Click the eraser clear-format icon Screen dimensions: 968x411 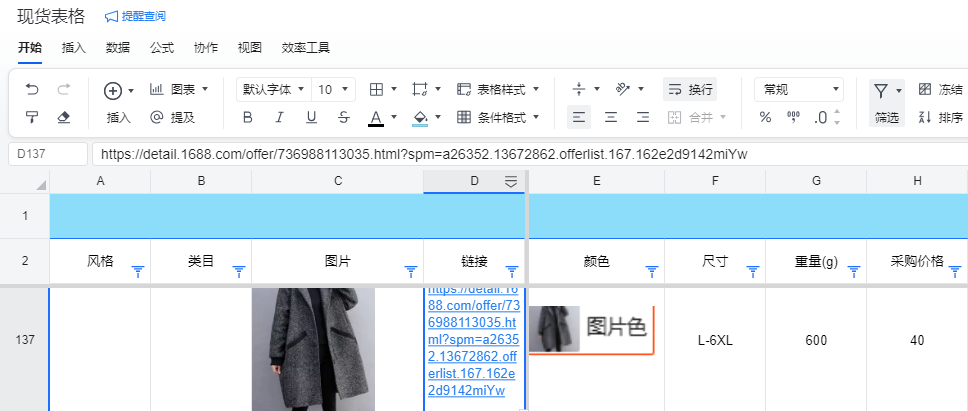point(64,117)
